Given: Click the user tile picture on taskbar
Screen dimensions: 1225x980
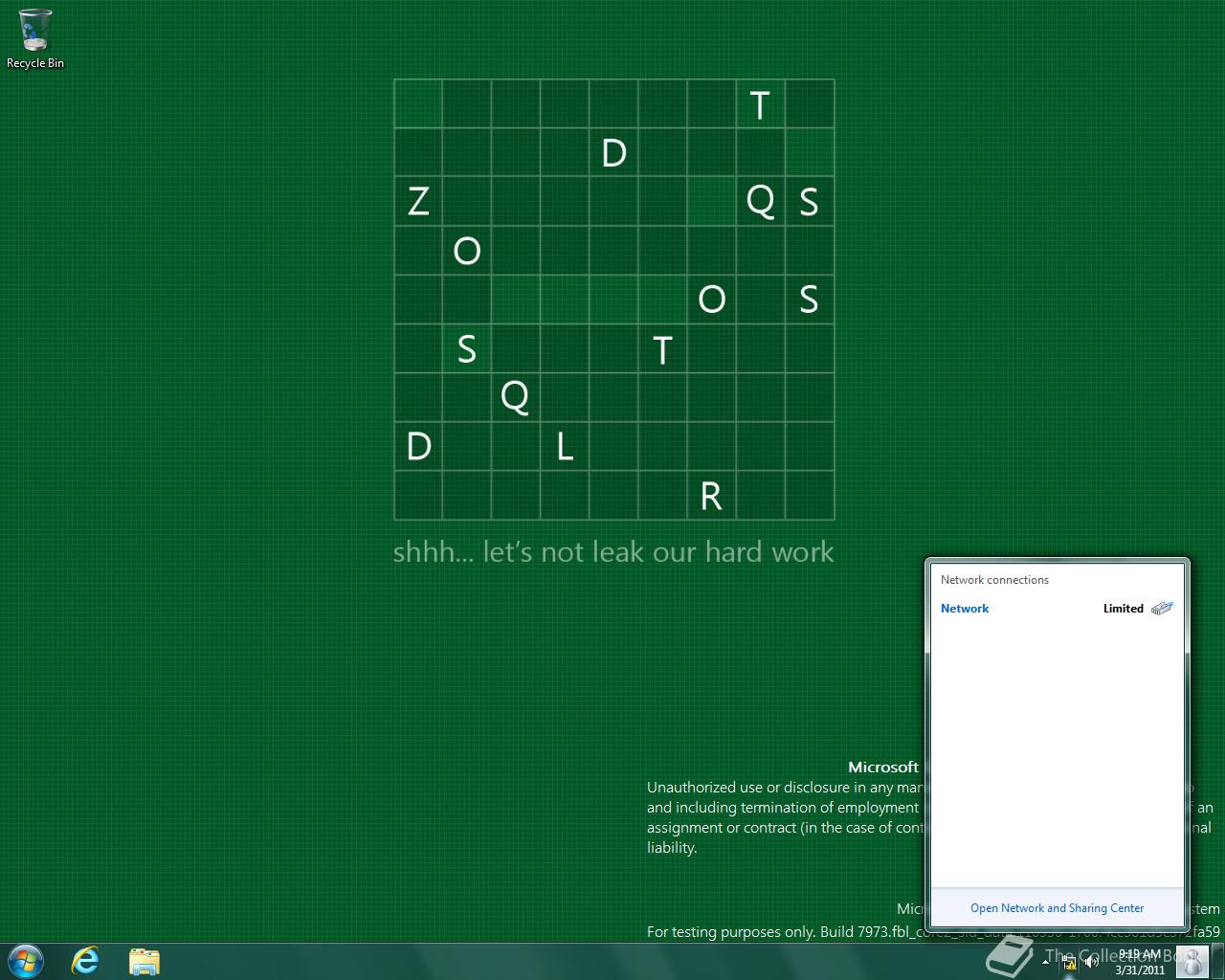Looking at the screenshot, I should (x=1192, y=961).
